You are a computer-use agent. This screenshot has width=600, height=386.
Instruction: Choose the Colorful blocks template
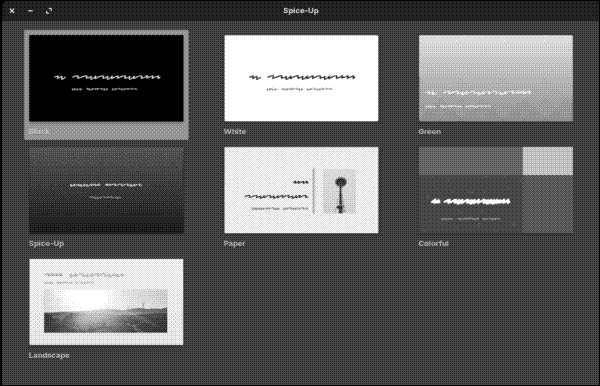pyautogui.click(x=496, y=190)
